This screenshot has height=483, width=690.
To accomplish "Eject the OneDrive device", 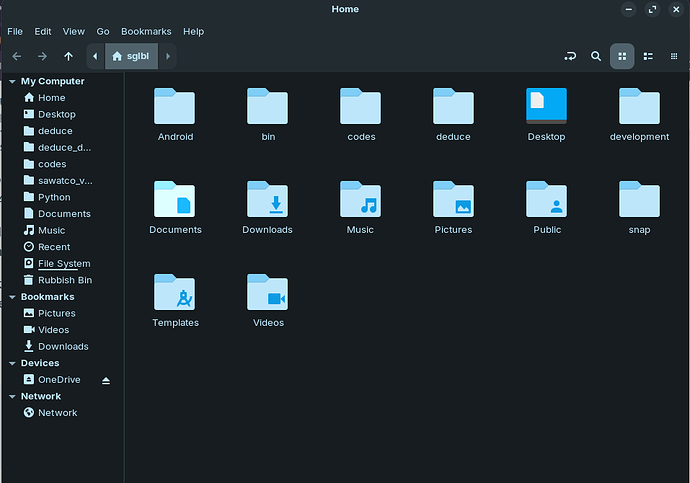I will point(106,380).
